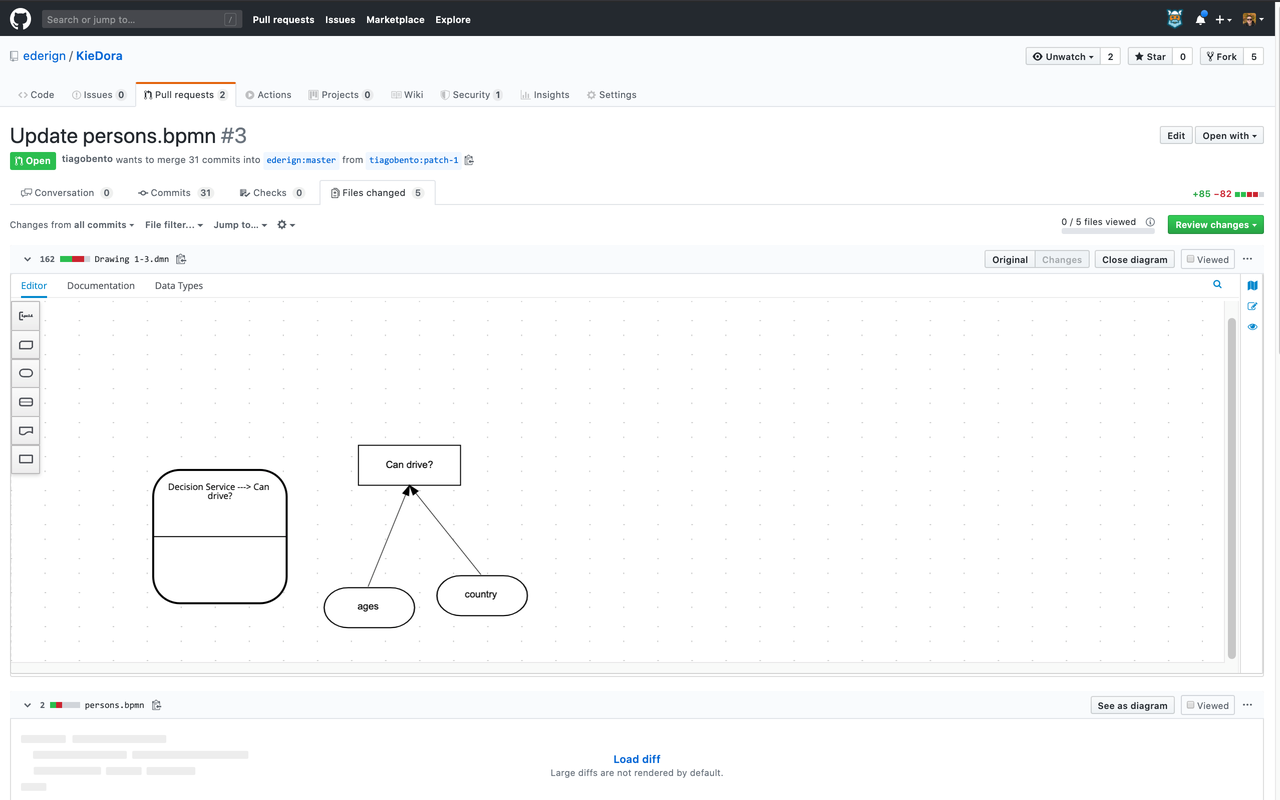Viewport: 1280px width, 800px height.
Task: Open the user avatar menu
Action: (x=1253, y=19)
